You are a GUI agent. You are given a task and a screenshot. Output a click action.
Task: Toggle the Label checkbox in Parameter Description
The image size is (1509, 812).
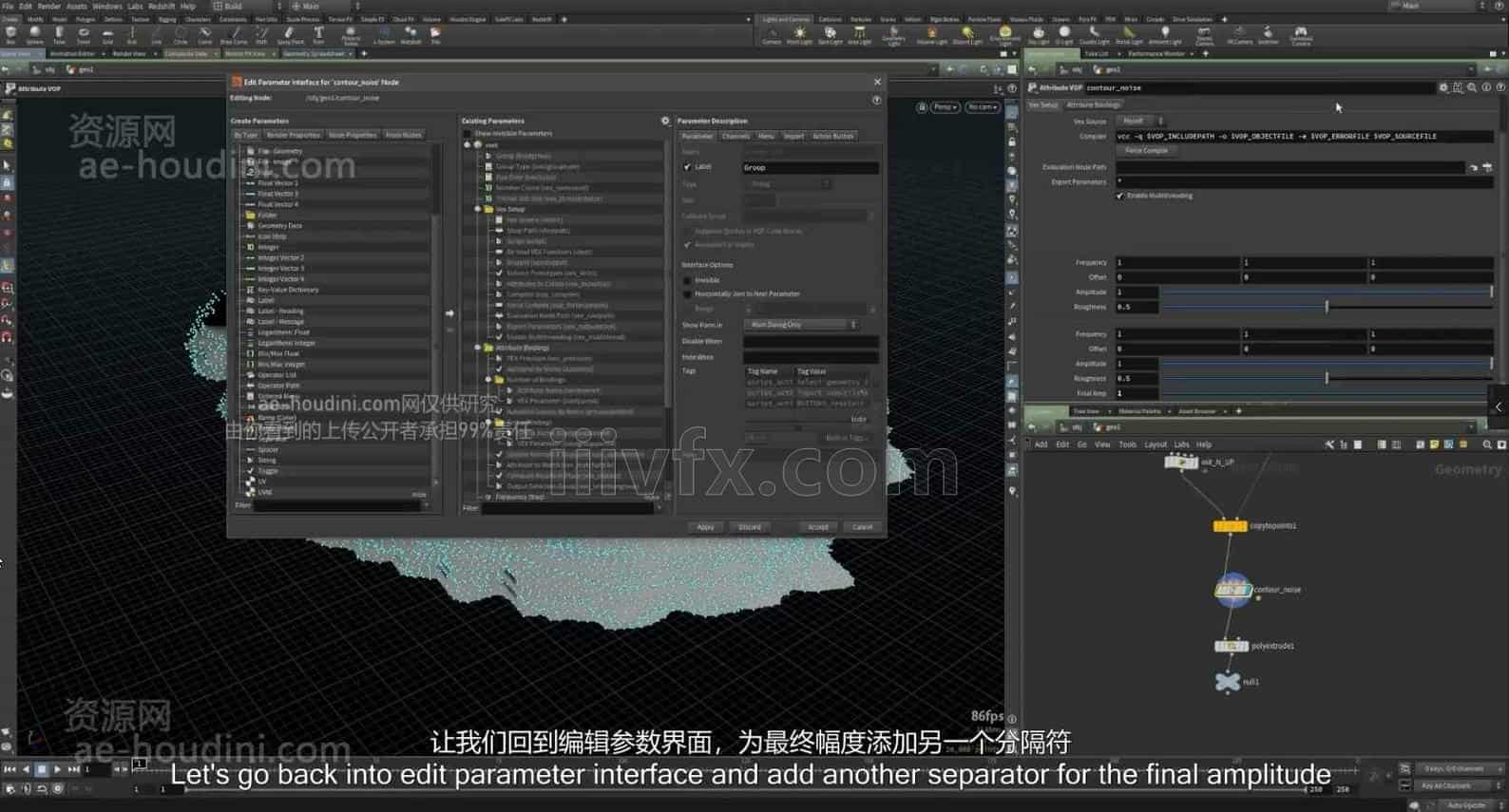point(687,167)
